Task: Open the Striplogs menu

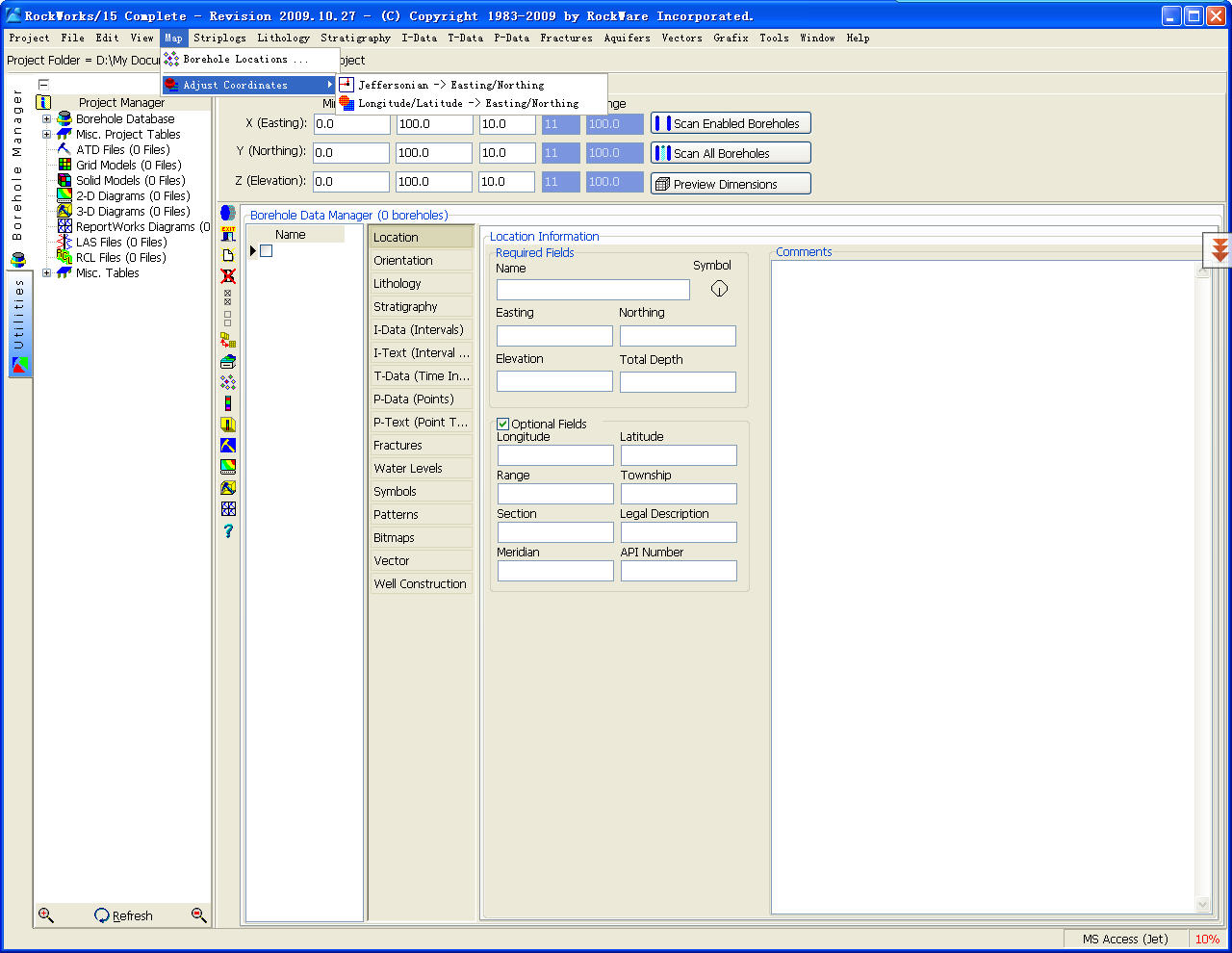Action: coord(219,39)
